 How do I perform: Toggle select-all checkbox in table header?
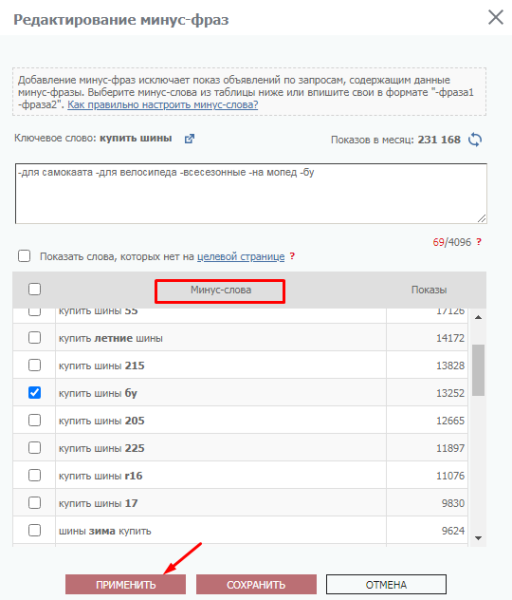34,289
